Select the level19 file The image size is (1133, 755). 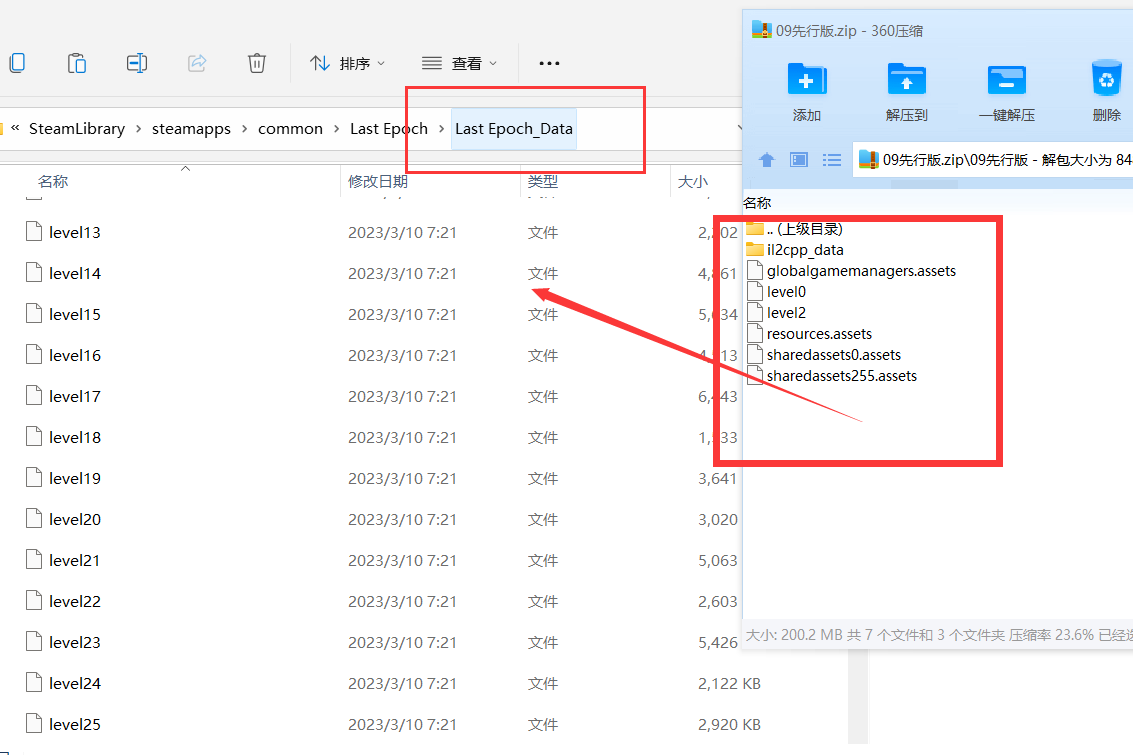click(x=74, y=478)
